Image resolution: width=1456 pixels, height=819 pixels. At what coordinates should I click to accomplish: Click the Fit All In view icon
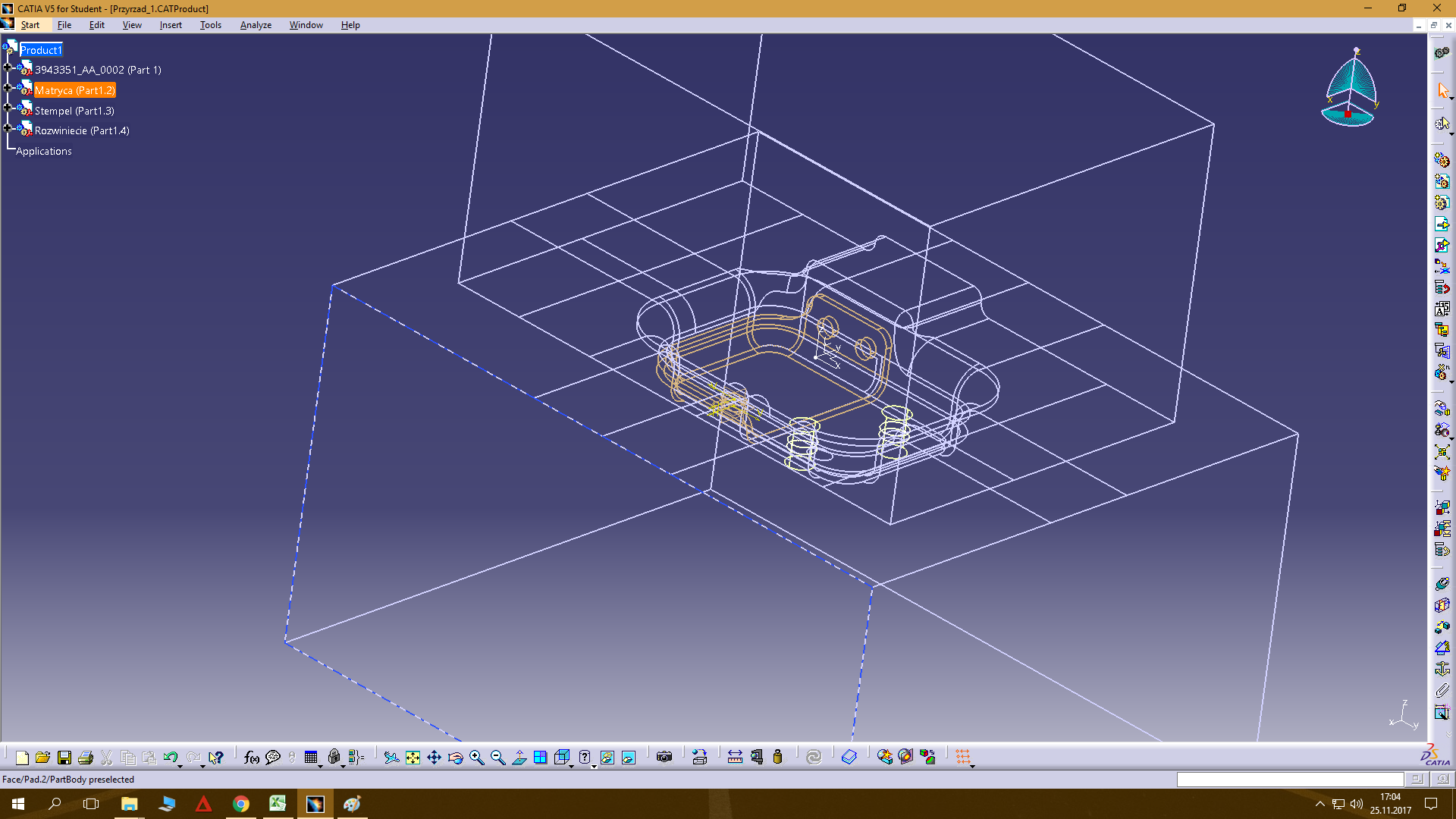pyautogui.click(x=413, y=758)
